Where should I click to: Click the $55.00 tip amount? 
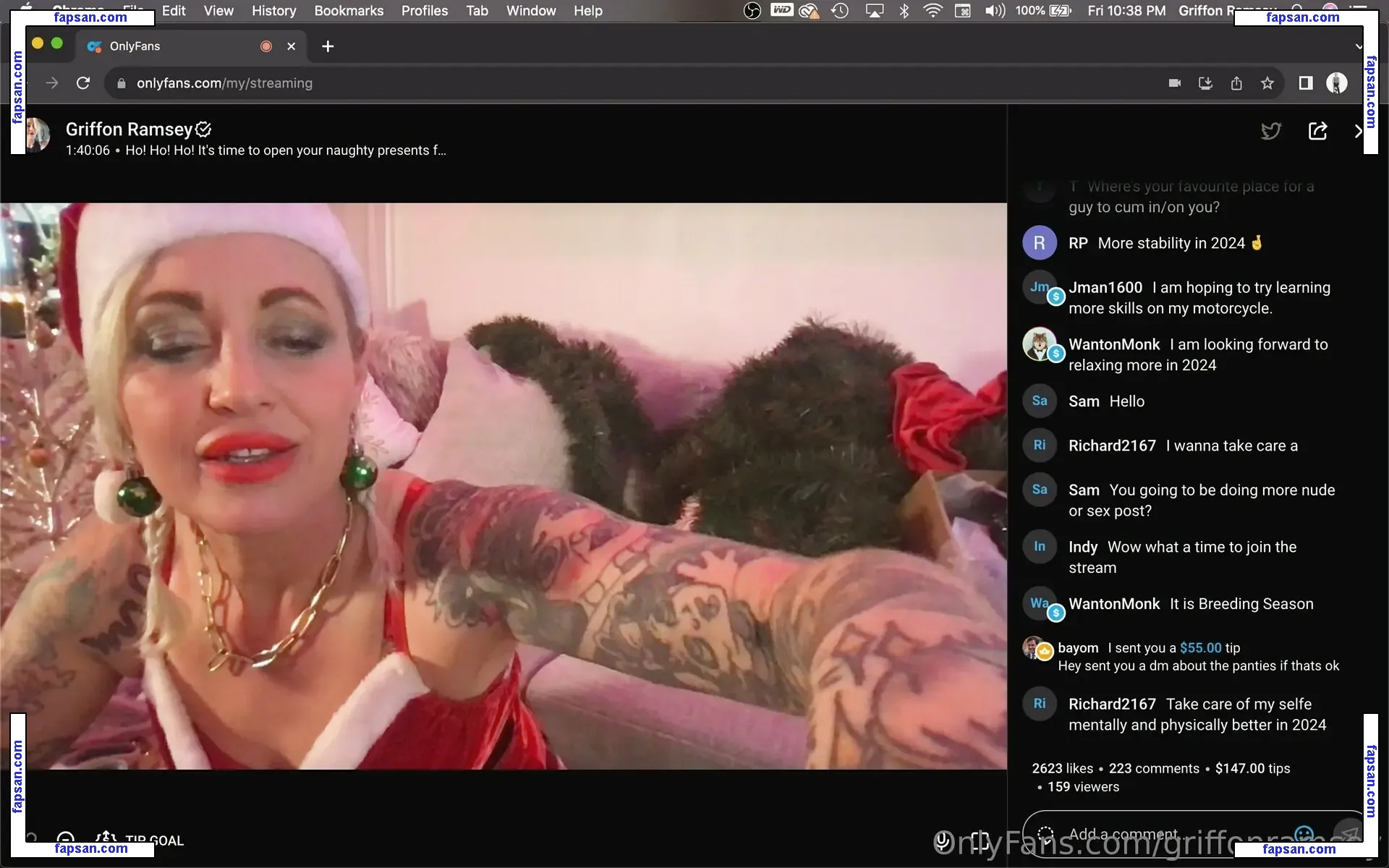point(1200,648)
